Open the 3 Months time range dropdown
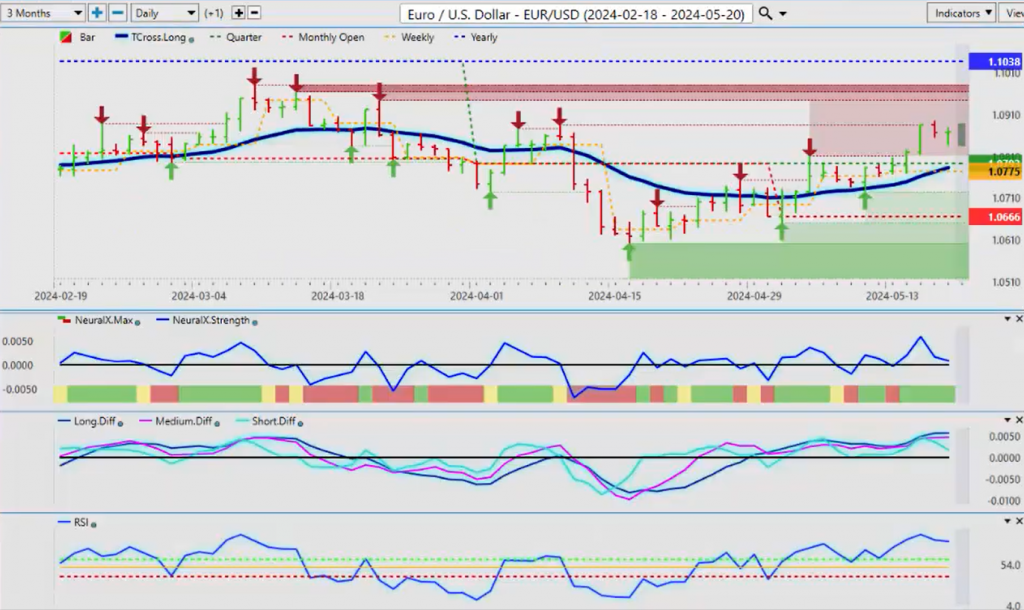This screenshot has width=1024, height=610. (x=43, y=13)
